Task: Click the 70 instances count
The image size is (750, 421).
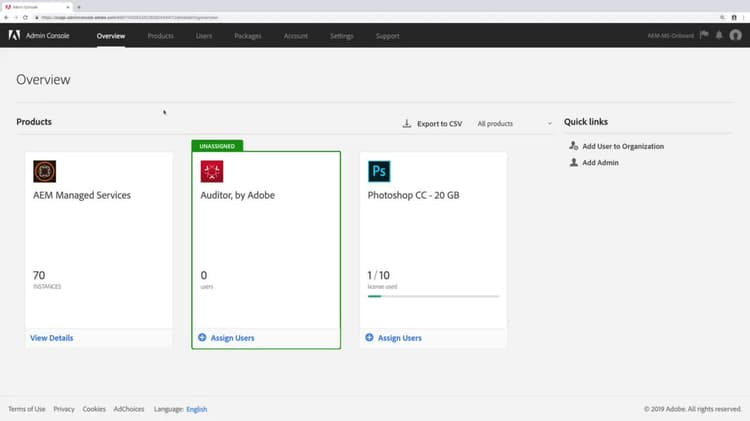Action: click(39, 275)
